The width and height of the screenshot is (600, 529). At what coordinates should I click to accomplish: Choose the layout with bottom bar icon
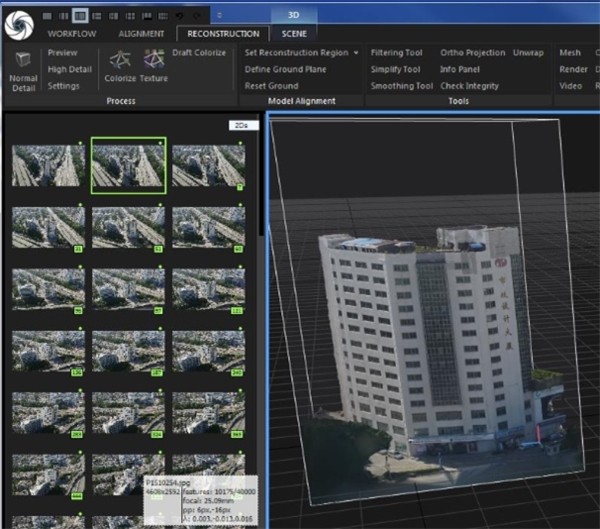(147, 16)
